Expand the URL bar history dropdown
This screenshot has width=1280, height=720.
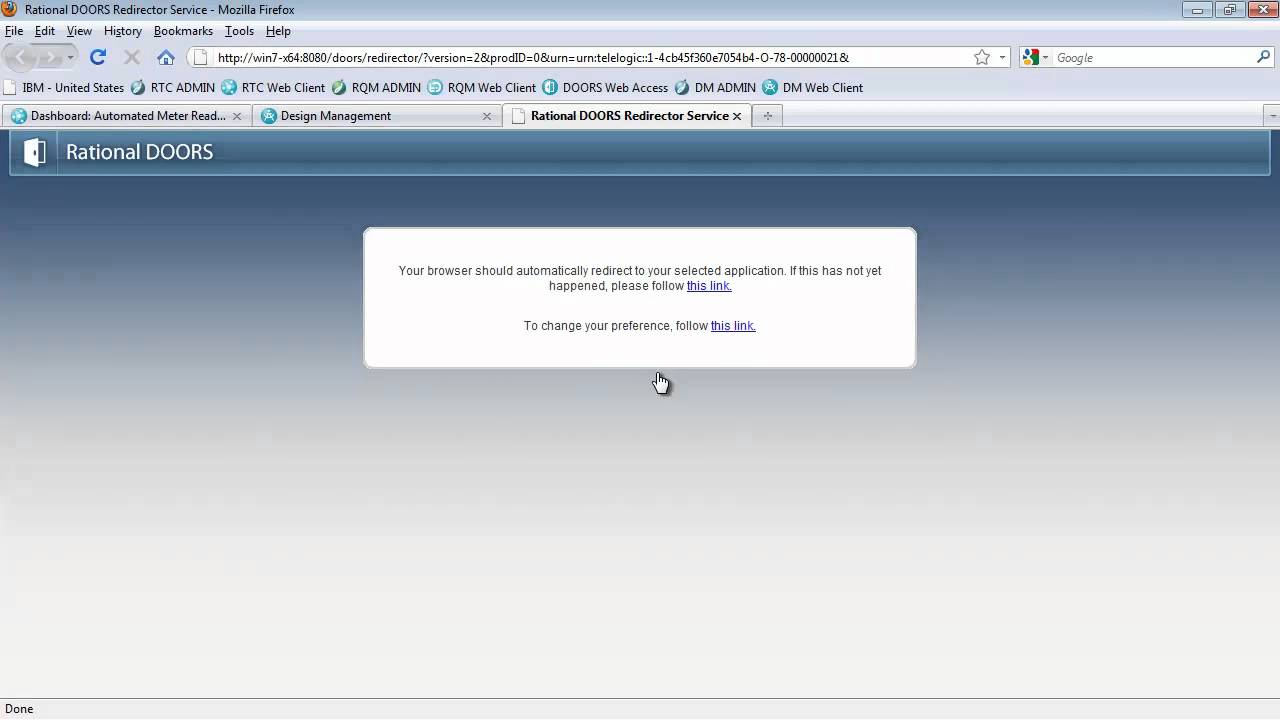[1002, 57]
